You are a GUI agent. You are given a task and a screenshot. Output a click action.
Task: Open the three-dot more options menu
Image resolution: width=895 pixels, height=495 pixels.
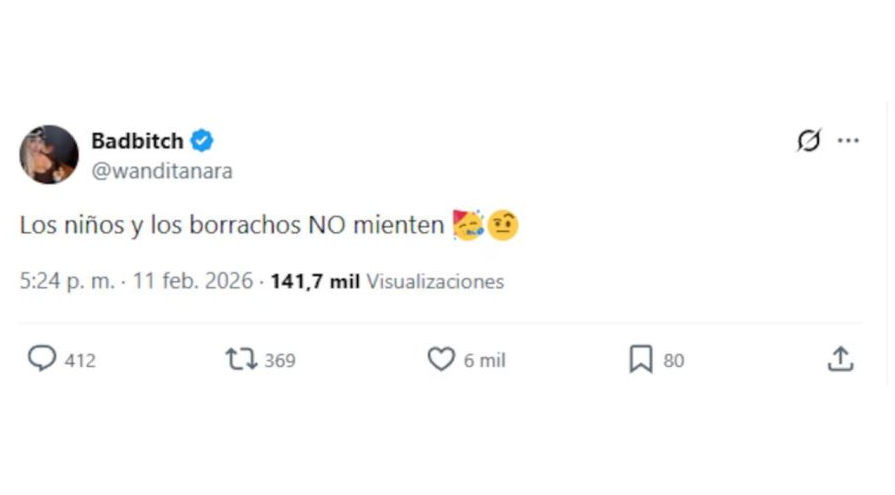(x=848, y=141)
